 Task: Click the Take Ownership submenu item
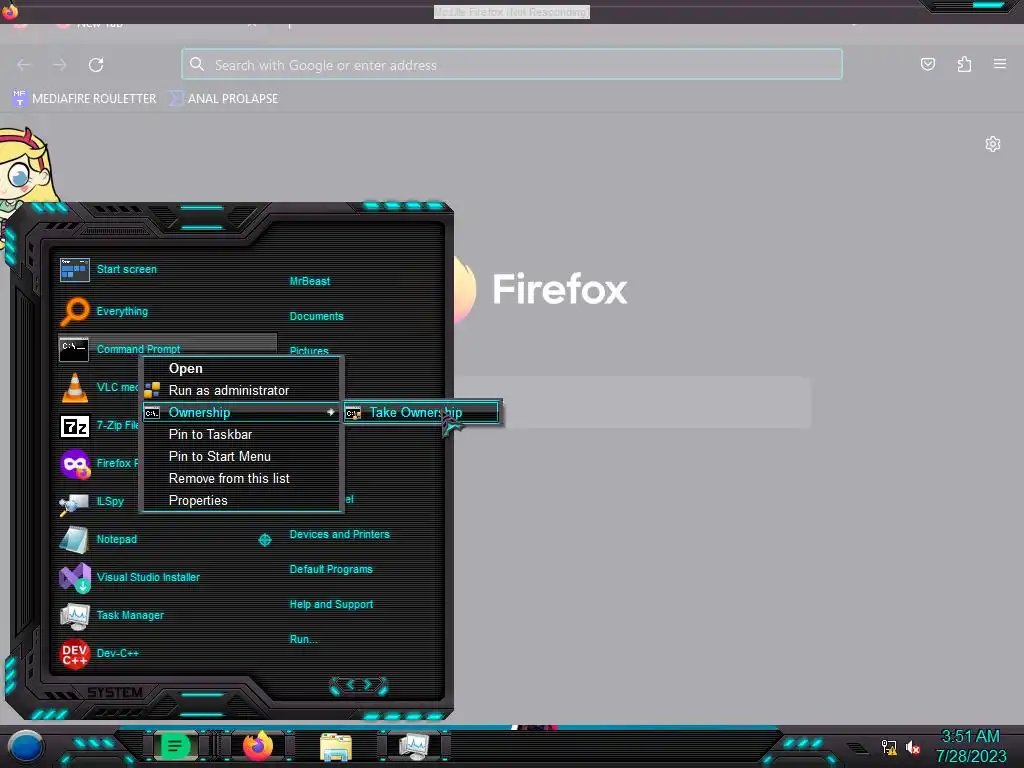(x=421, y=413)
